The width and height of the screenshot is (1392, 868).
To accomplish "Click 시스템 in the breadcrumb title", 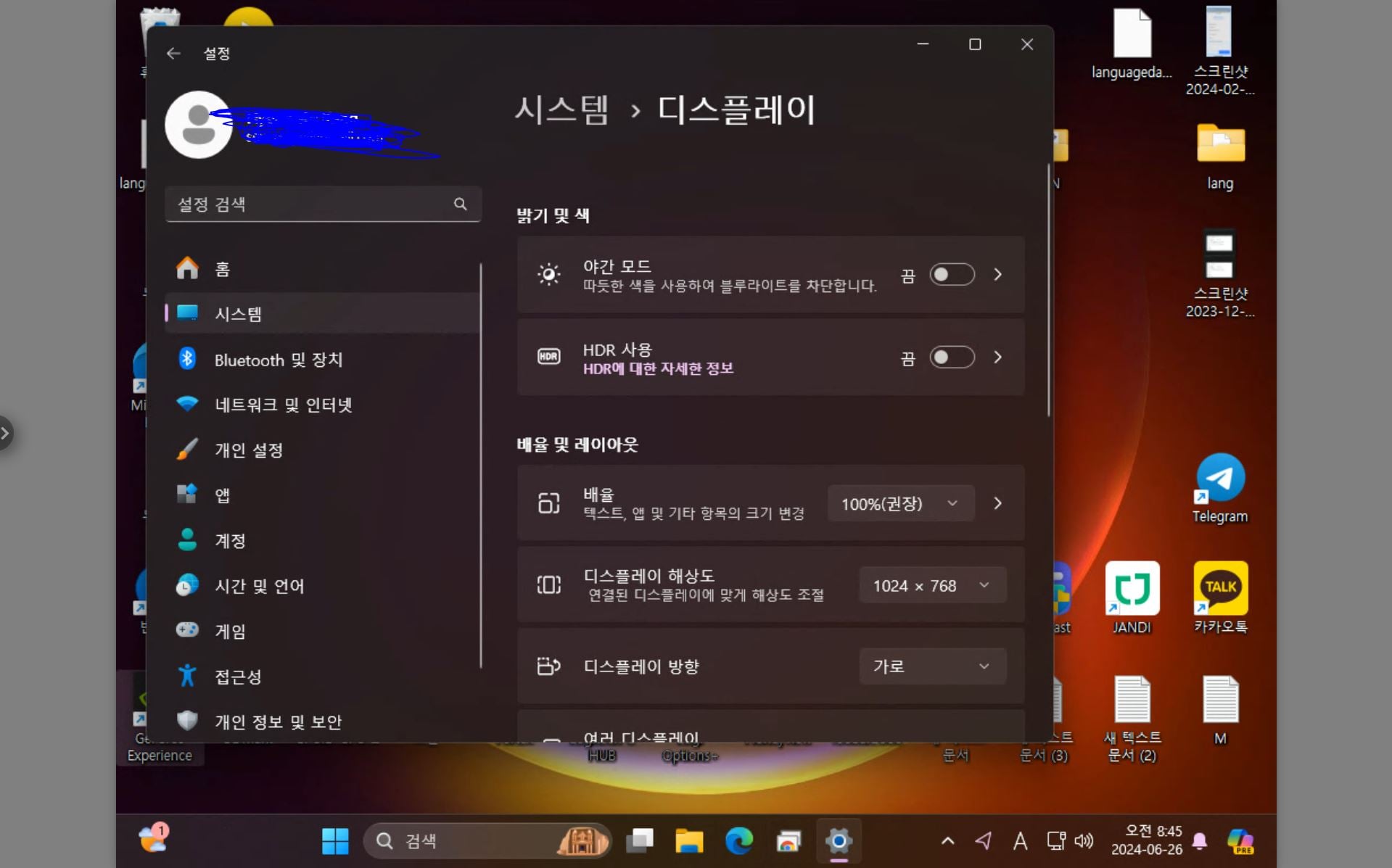I will point(562,109).
